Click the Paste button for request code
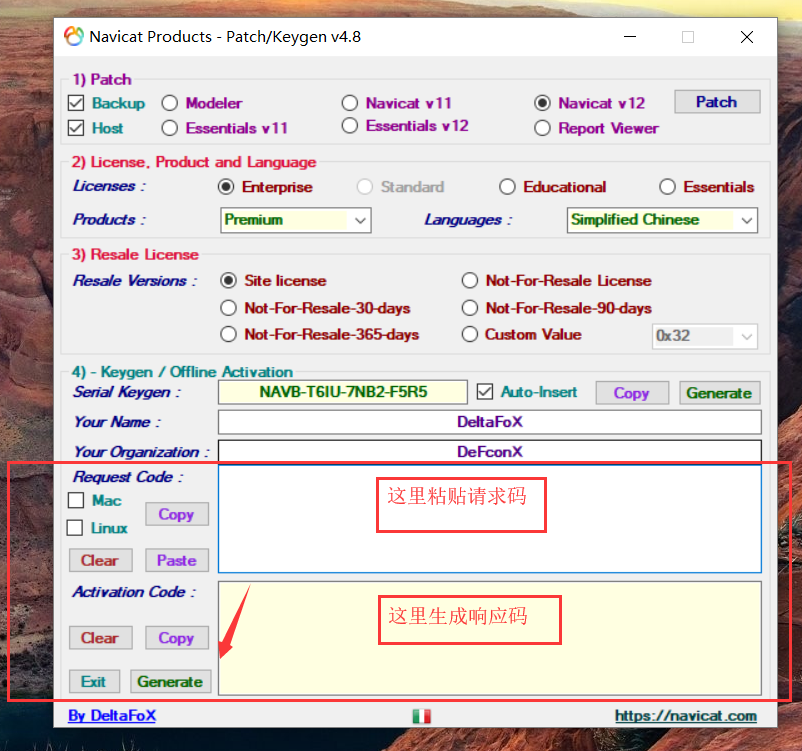 [176, 561]
